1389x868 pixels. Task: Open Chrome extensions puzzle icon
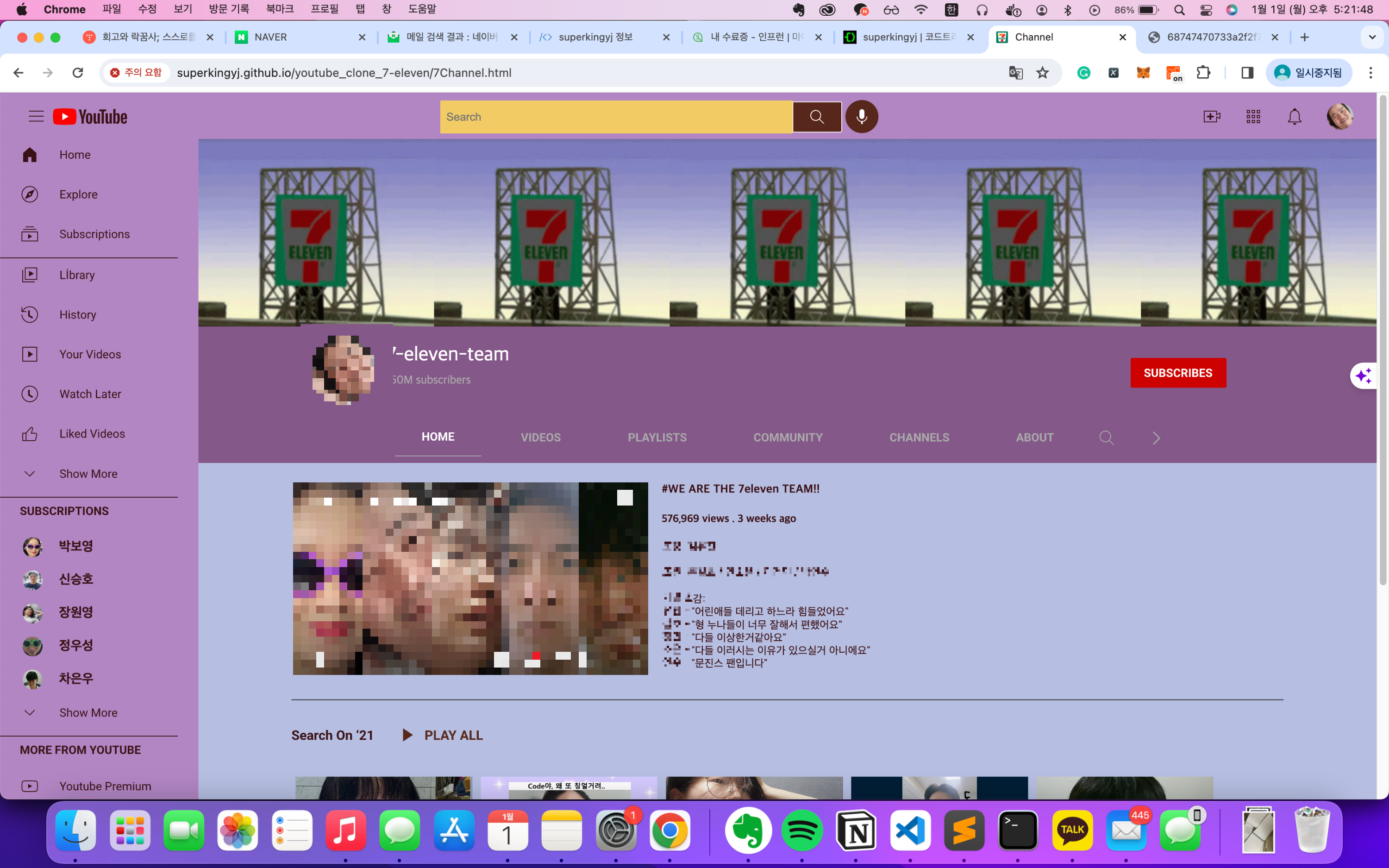click(1203, 73)
